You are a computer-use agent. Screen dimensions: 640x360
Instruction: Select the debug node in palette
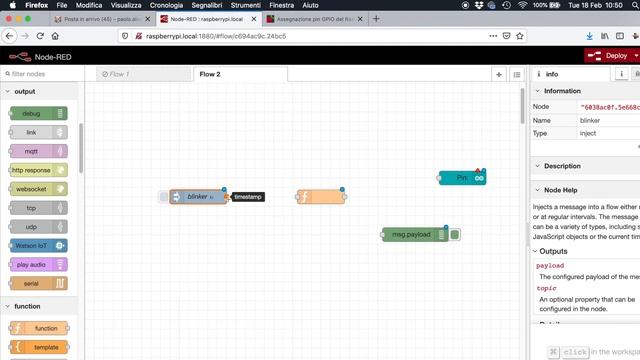point(38,113)
